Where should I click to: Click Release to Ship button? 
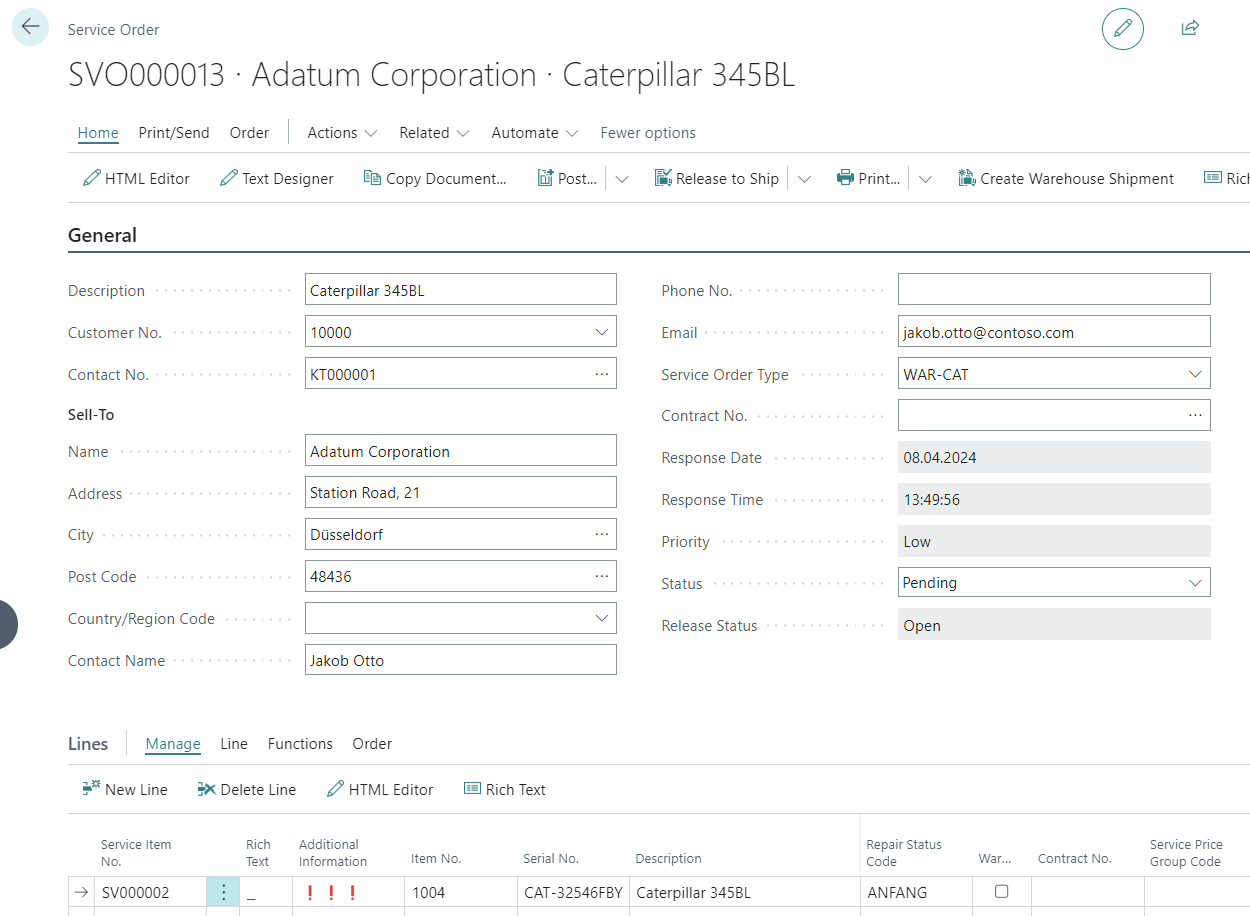717,179
